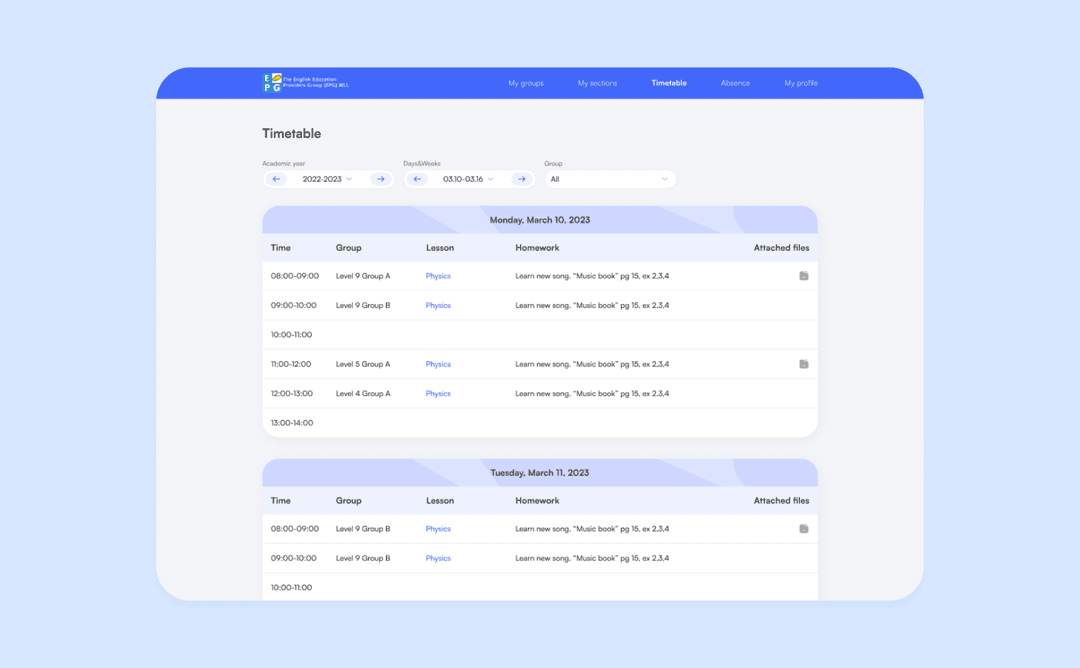Click Monday's Homework column header

coord(537,247)
